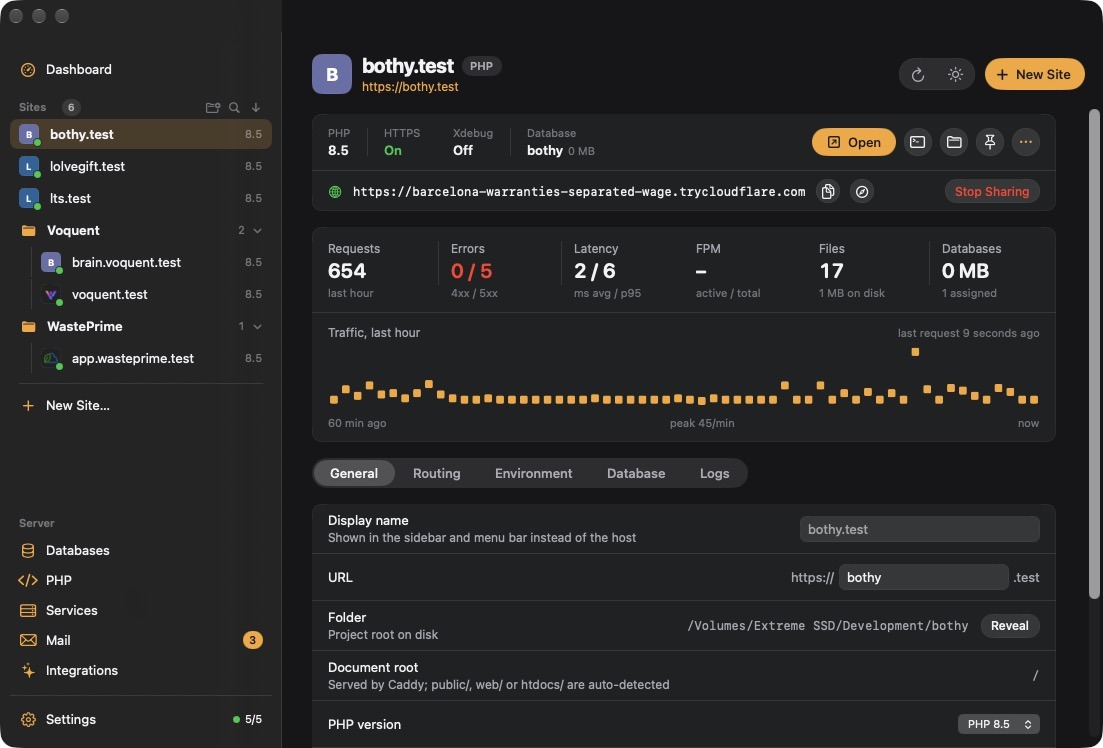Click the URL host input containing bothy
The image size is (1103, 748).
pyautogui.click(x=924, y=578)
